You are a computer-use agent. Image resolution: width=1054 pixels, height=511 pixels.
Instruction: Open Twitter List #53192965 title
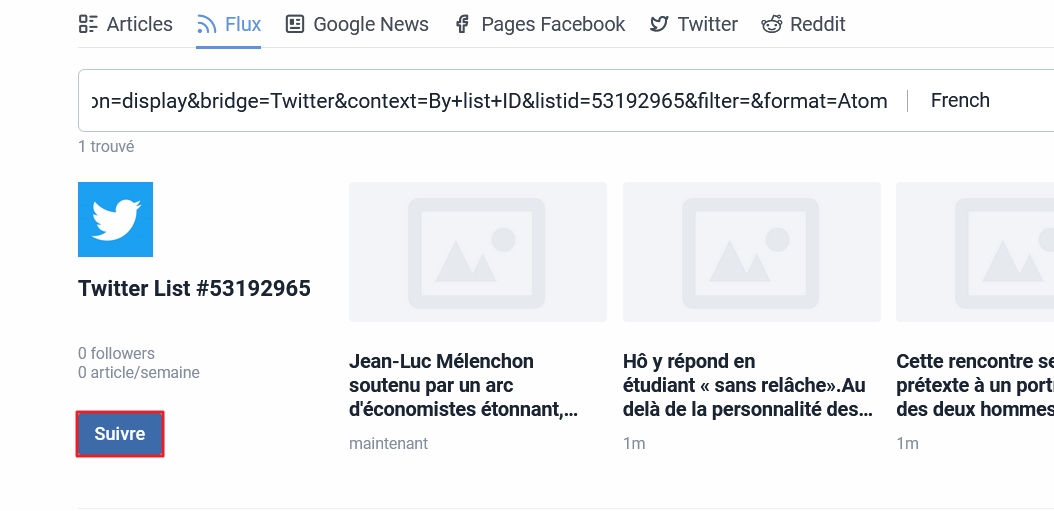(x=194, y=288)
